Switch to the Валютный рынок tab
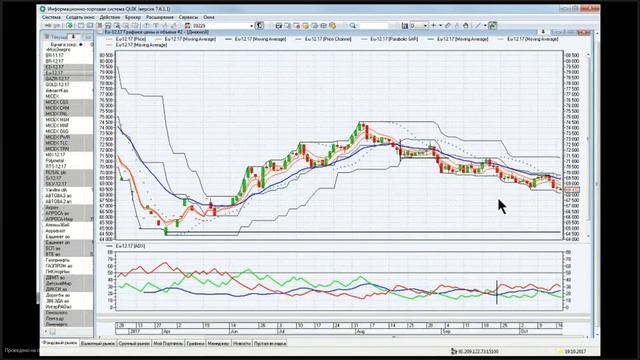640x360 pixels. point(98,344)
